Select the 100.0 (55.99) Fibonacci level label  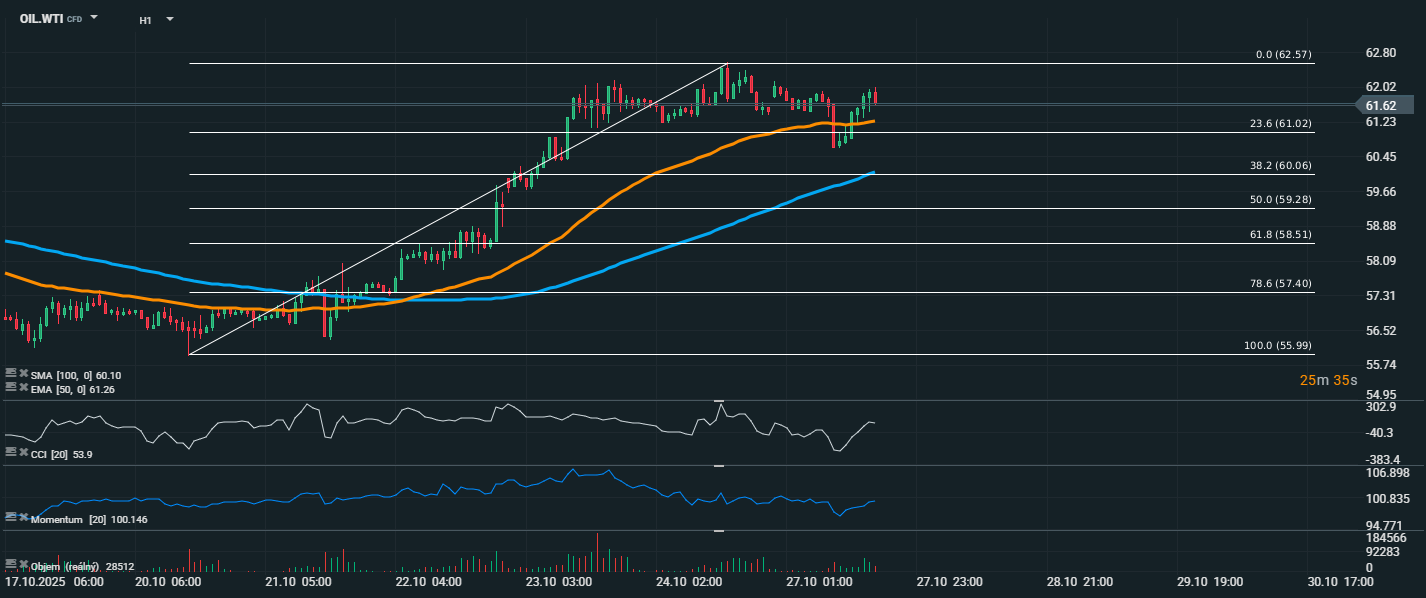[1277, 345]
